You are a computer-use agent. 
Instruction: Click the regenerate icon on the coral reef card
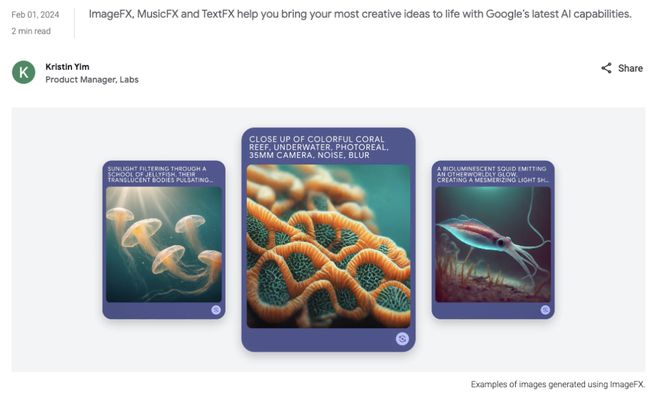(x=402, y=339)
